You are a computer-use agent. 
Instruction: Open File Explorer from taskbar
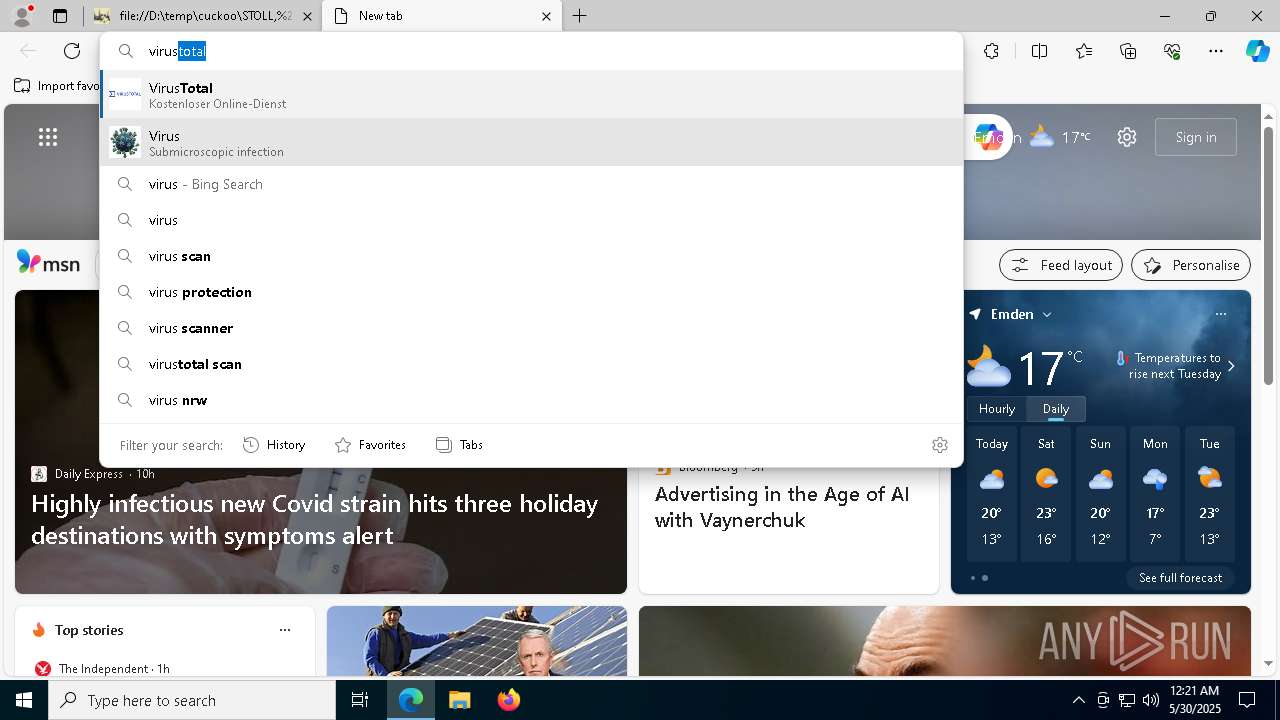459,700
